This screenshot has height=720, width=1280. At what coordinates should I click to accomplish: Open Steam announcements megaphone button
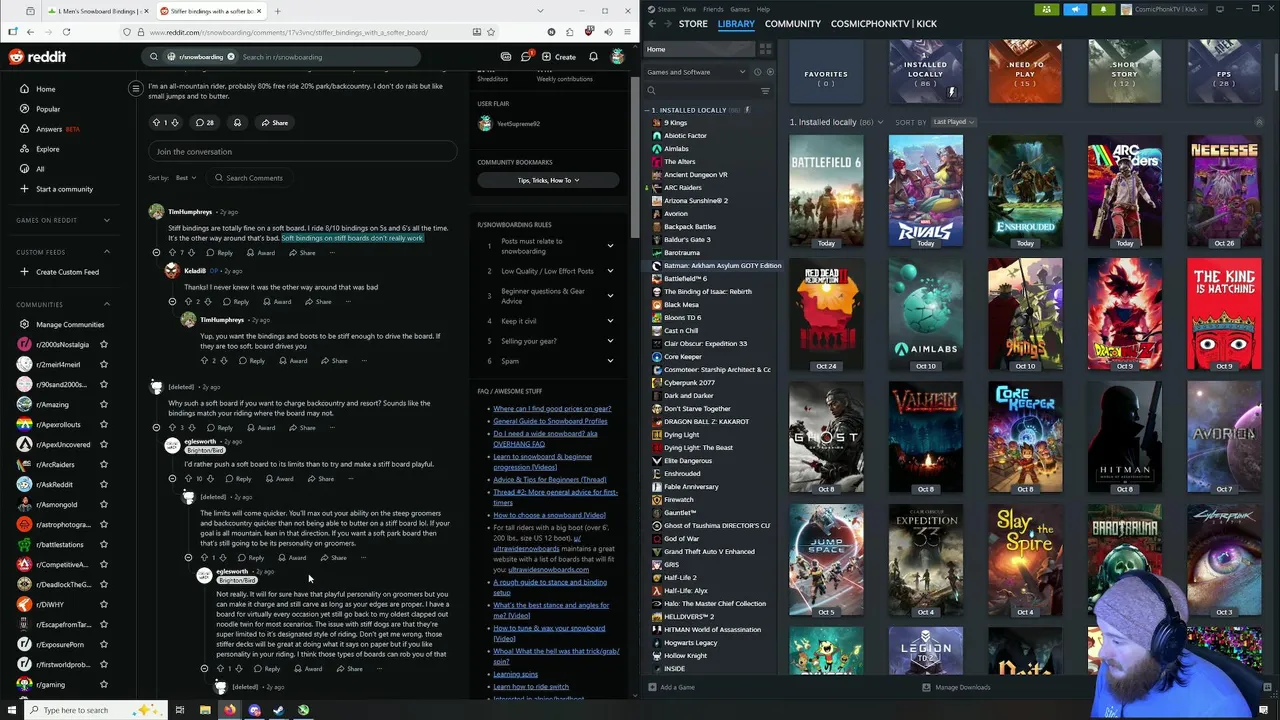pos(1075,9)
